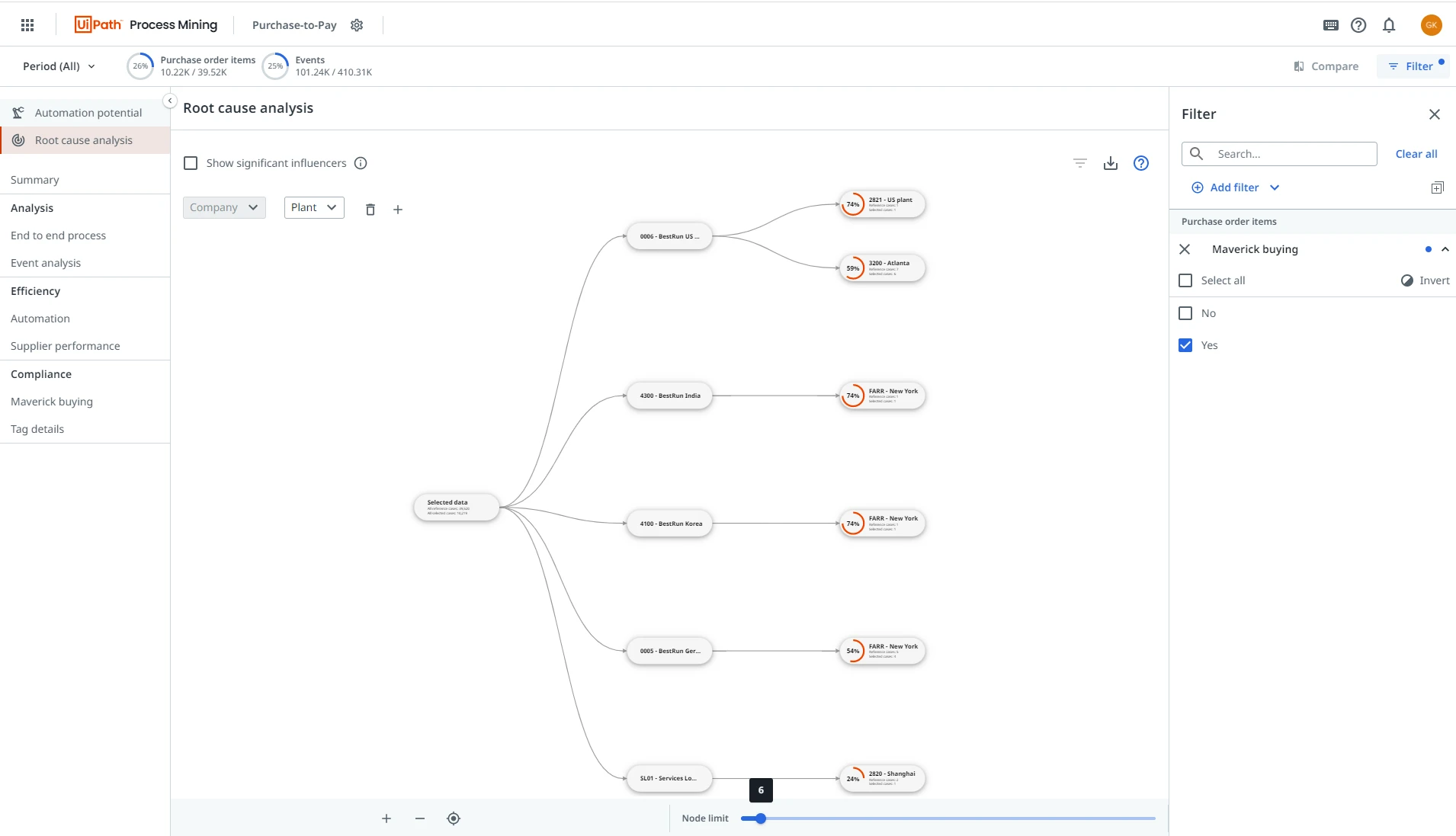Select the 3200 - Atlanta node
The image size is (1456, 836).
[882, 267]
